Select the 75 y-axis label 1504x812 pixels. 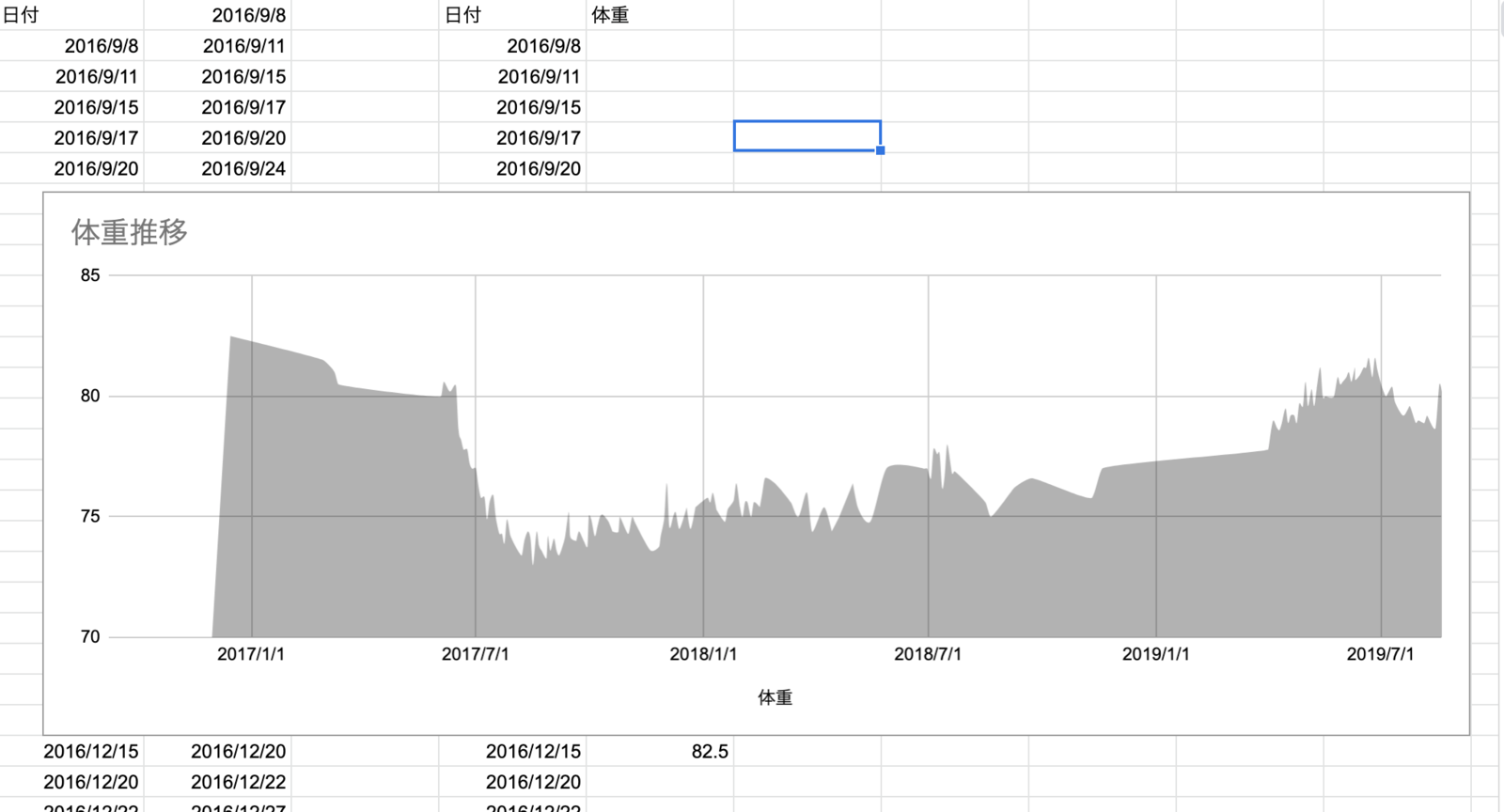pyautogui.click(x=90, y=516)
